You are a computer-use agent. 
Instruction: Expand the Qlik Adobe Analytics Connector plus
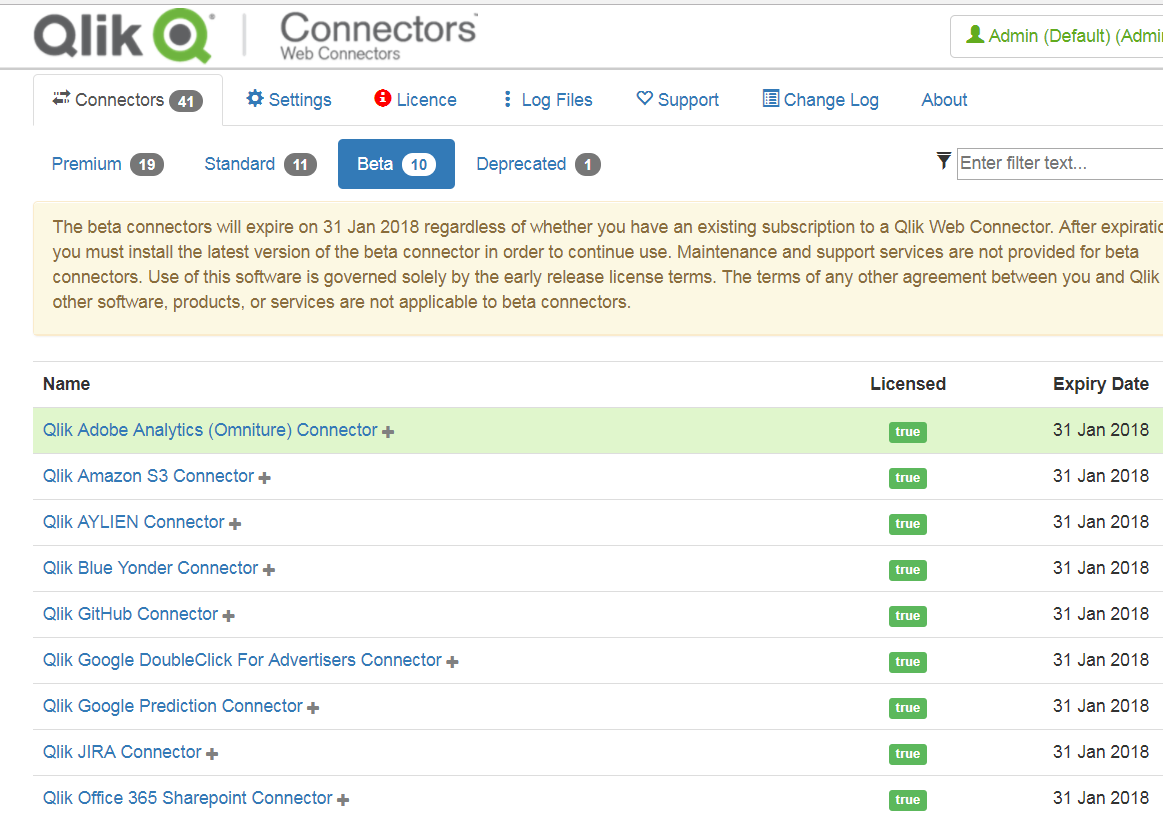tap(388, 432)
